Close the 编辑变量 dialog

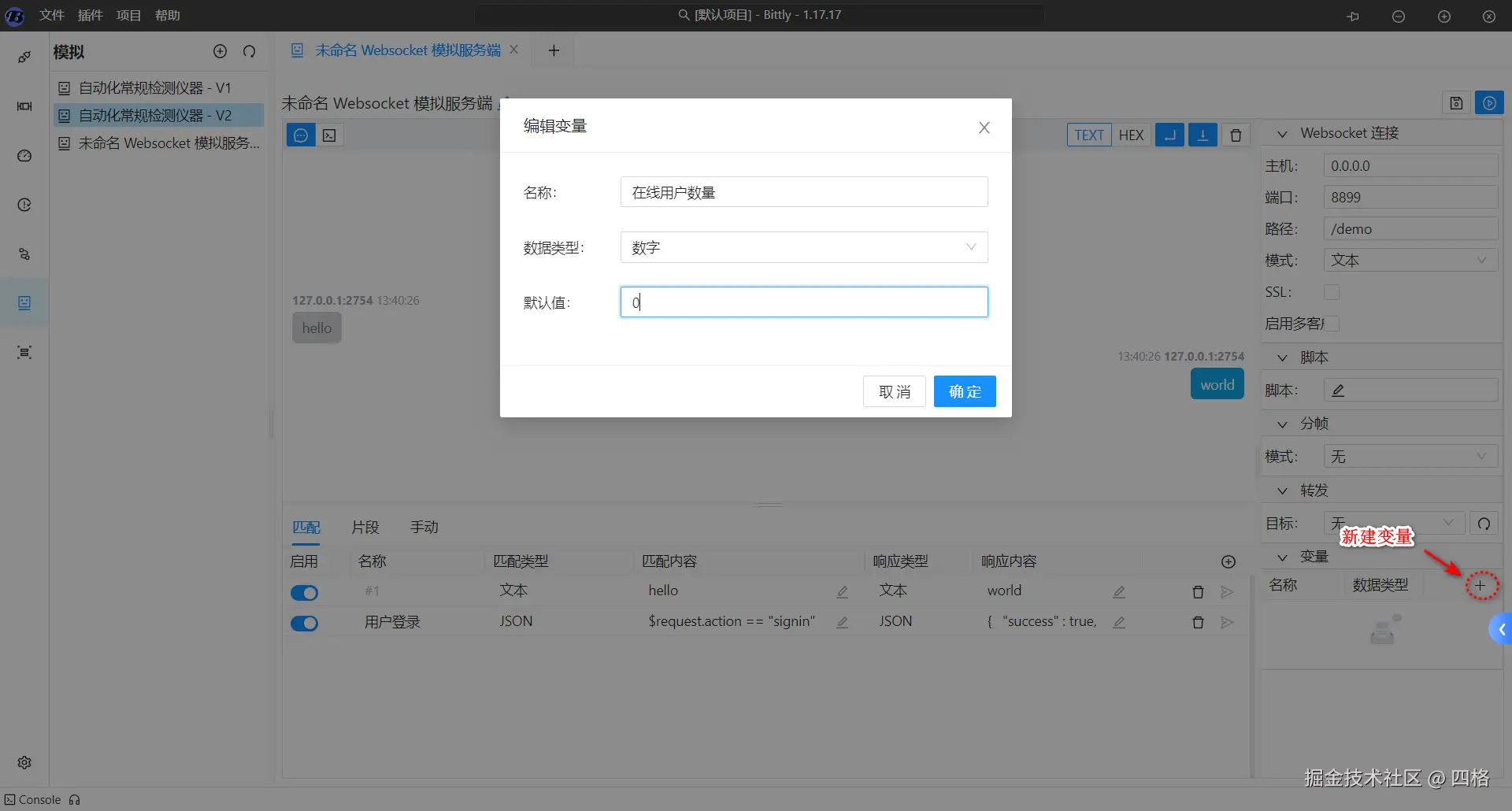point(984,128)
